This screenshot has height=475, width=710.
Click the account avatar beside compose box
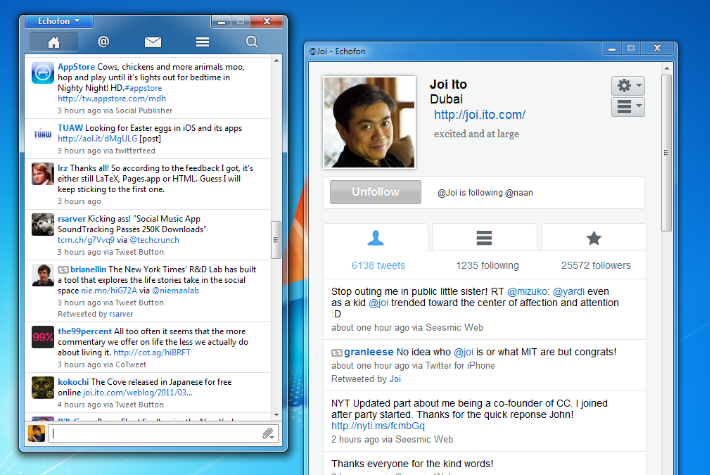tap(36, 433)
